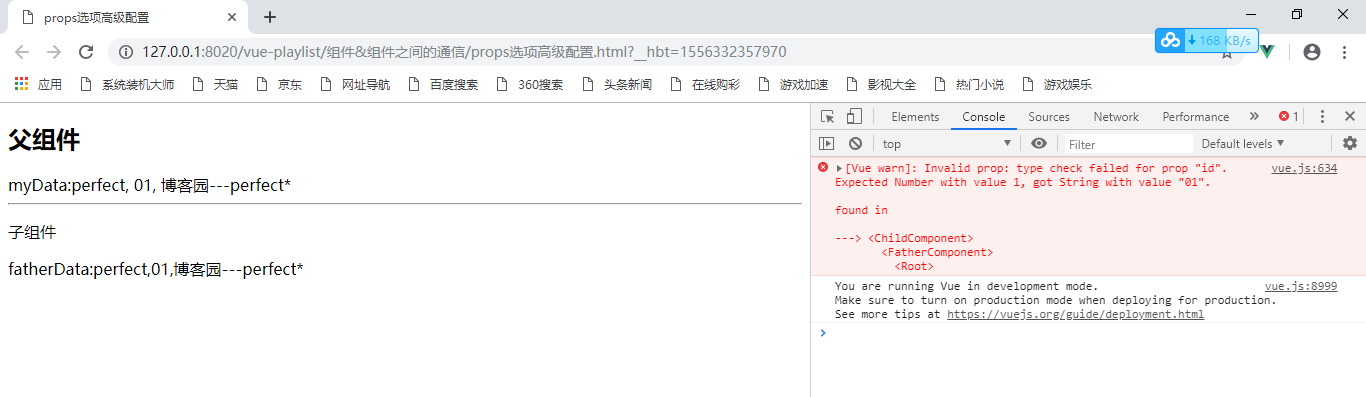
Task: Open the 影视大全 bookmark
Action: (881, 85)
